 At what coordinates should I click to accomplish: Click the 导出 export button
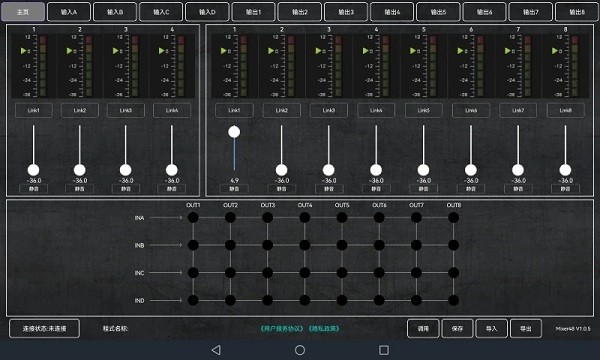click(x=526, y=328)
